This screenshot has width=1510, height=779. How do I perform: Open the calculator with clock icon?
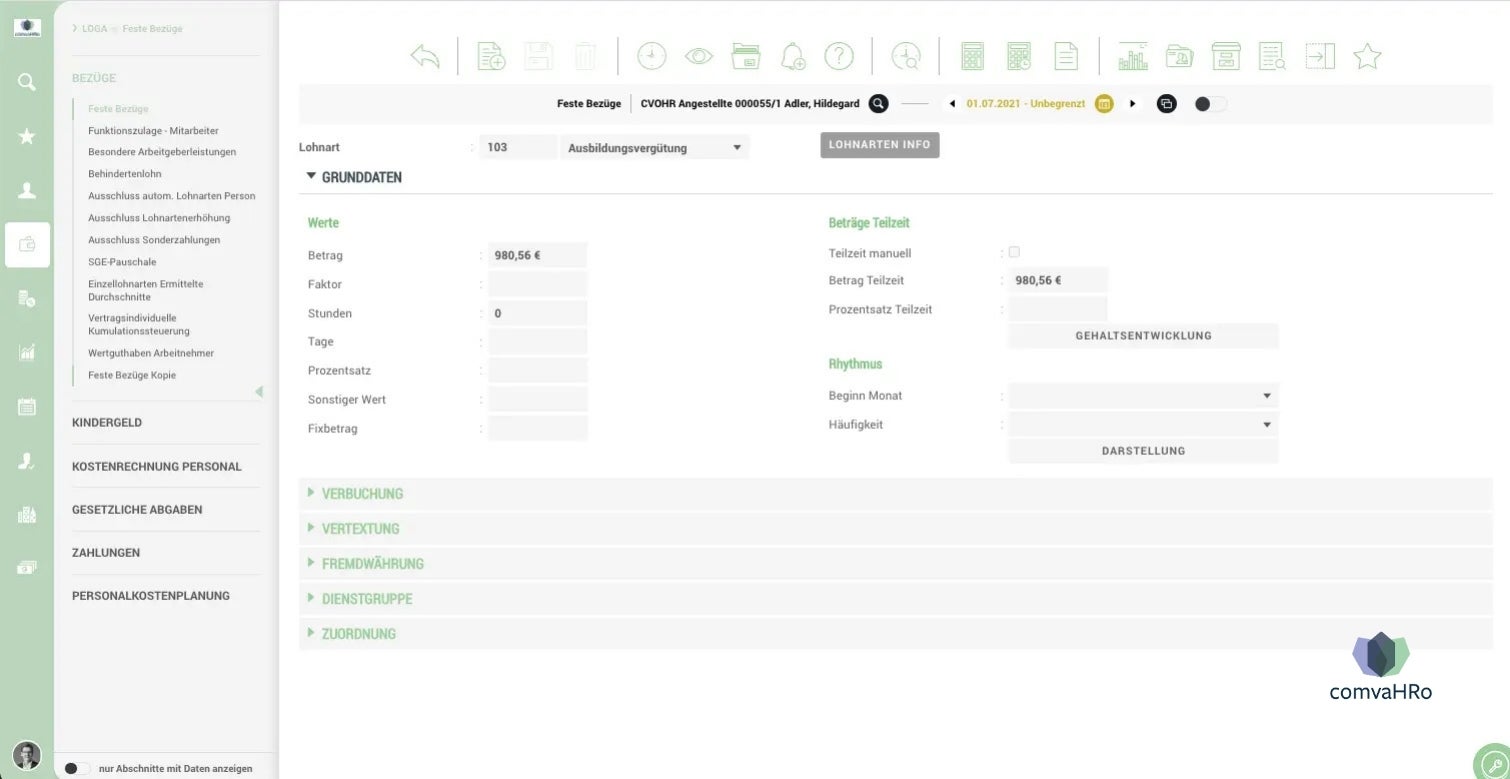(x=1019, y=57)
